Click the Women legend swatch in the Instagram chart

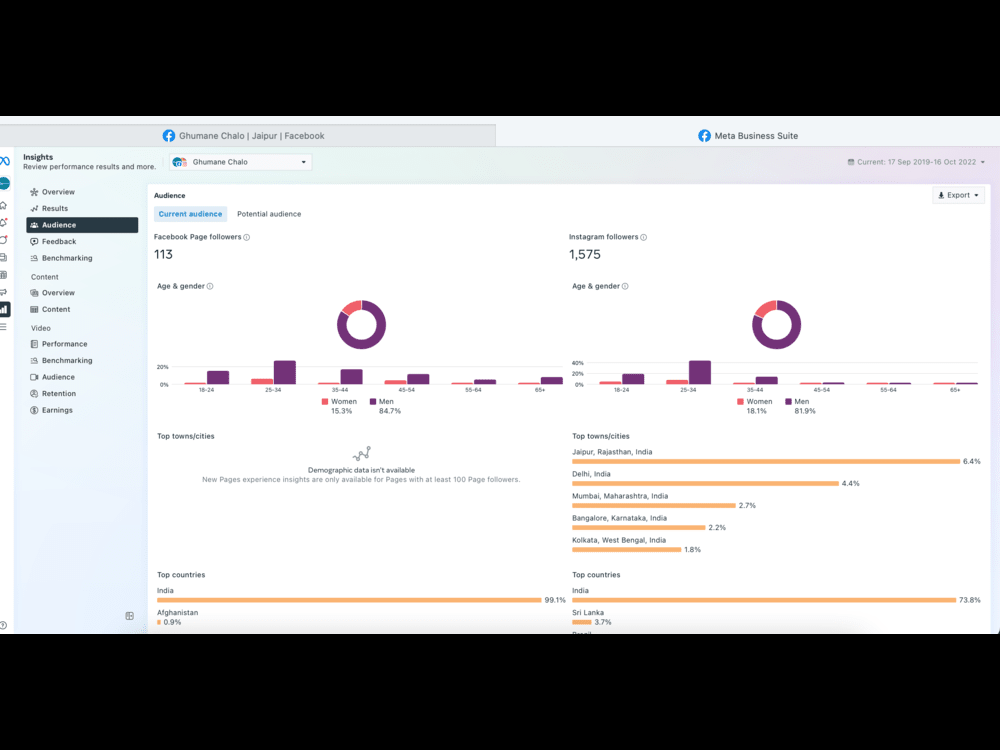pos(740,402)
